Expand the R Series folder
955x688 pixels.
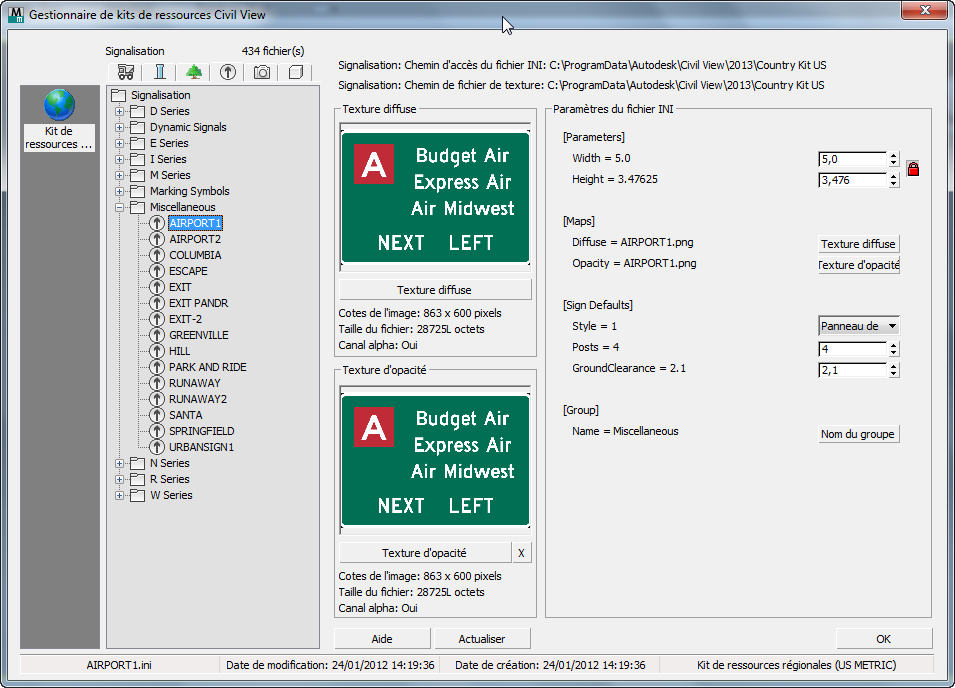click(119, 479)
